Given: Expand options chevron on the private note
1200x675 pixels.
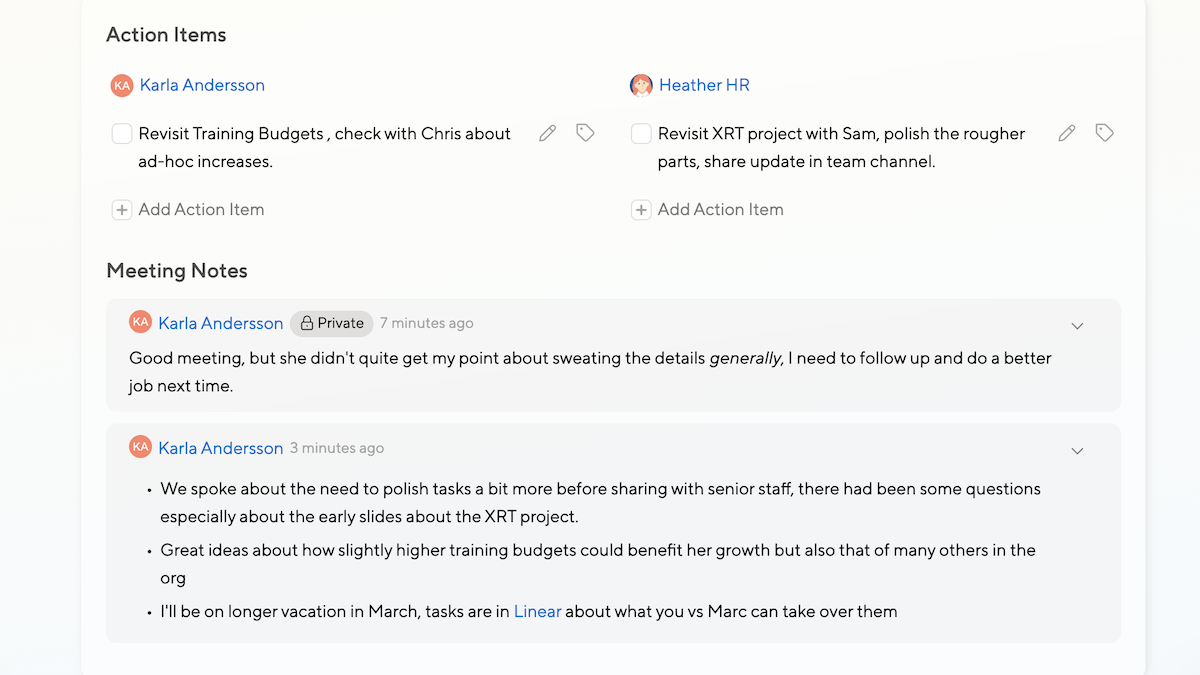Looking at the screenshot, I should pyautogui.click(x=1077, y=326).
